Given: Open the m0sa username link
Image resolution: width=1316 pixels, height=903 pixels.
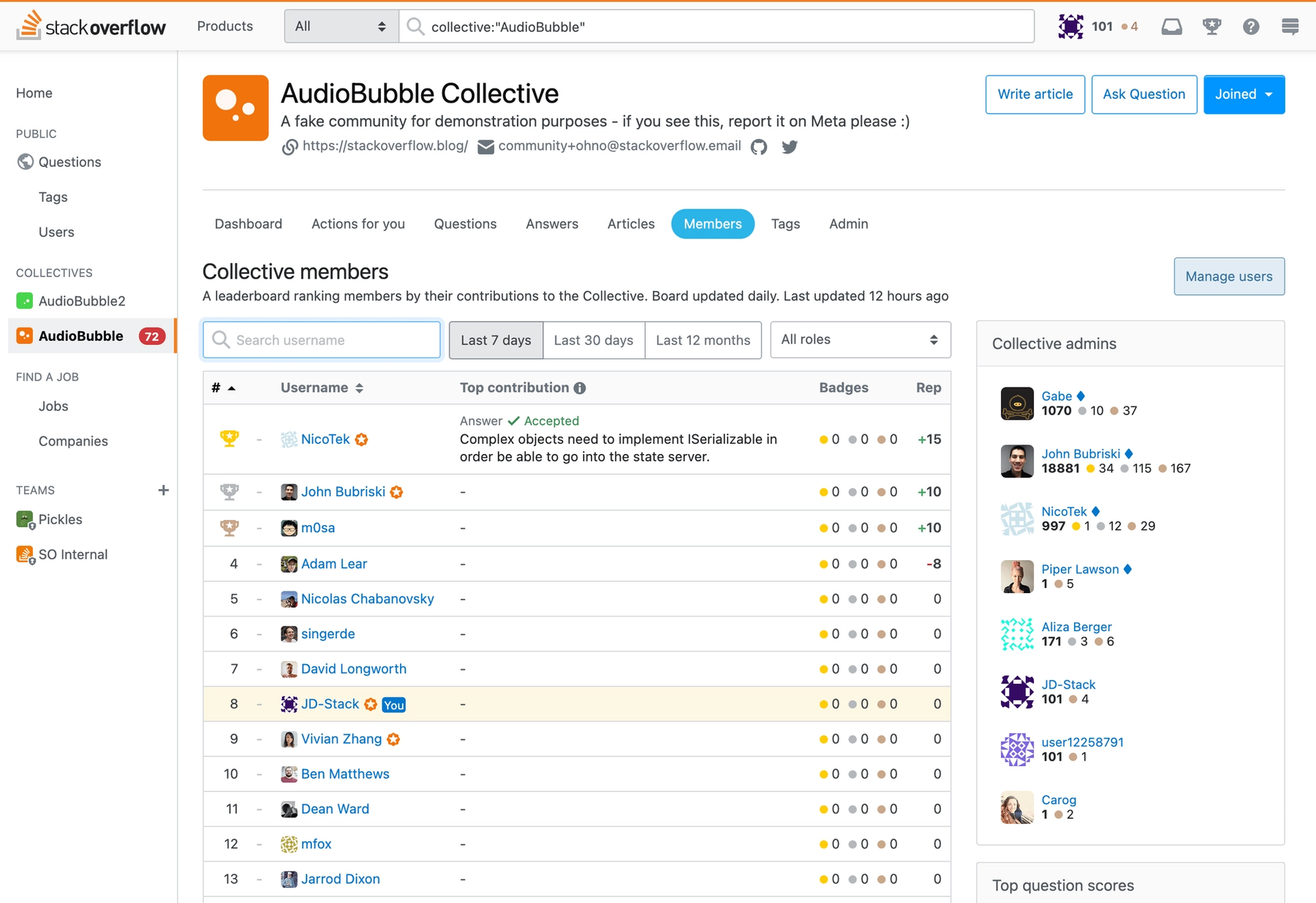Looking at the screenshot, I should (318, 528).
